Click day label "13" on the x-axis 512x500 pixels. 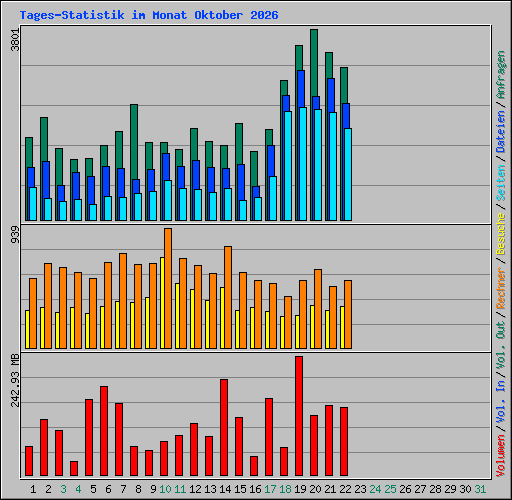pyautogui.click(x=210, y=489)
